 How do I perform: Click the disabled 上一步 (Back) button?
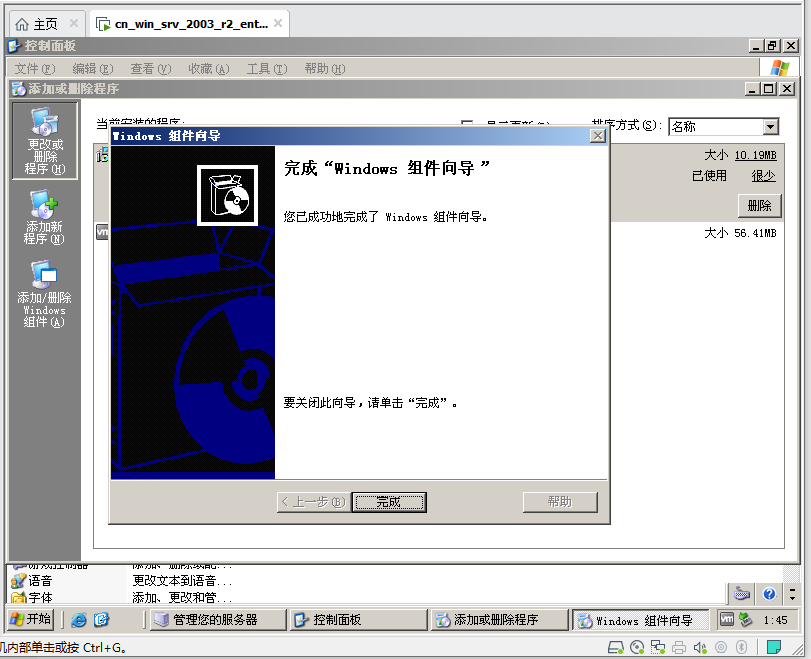coord(313,502)
